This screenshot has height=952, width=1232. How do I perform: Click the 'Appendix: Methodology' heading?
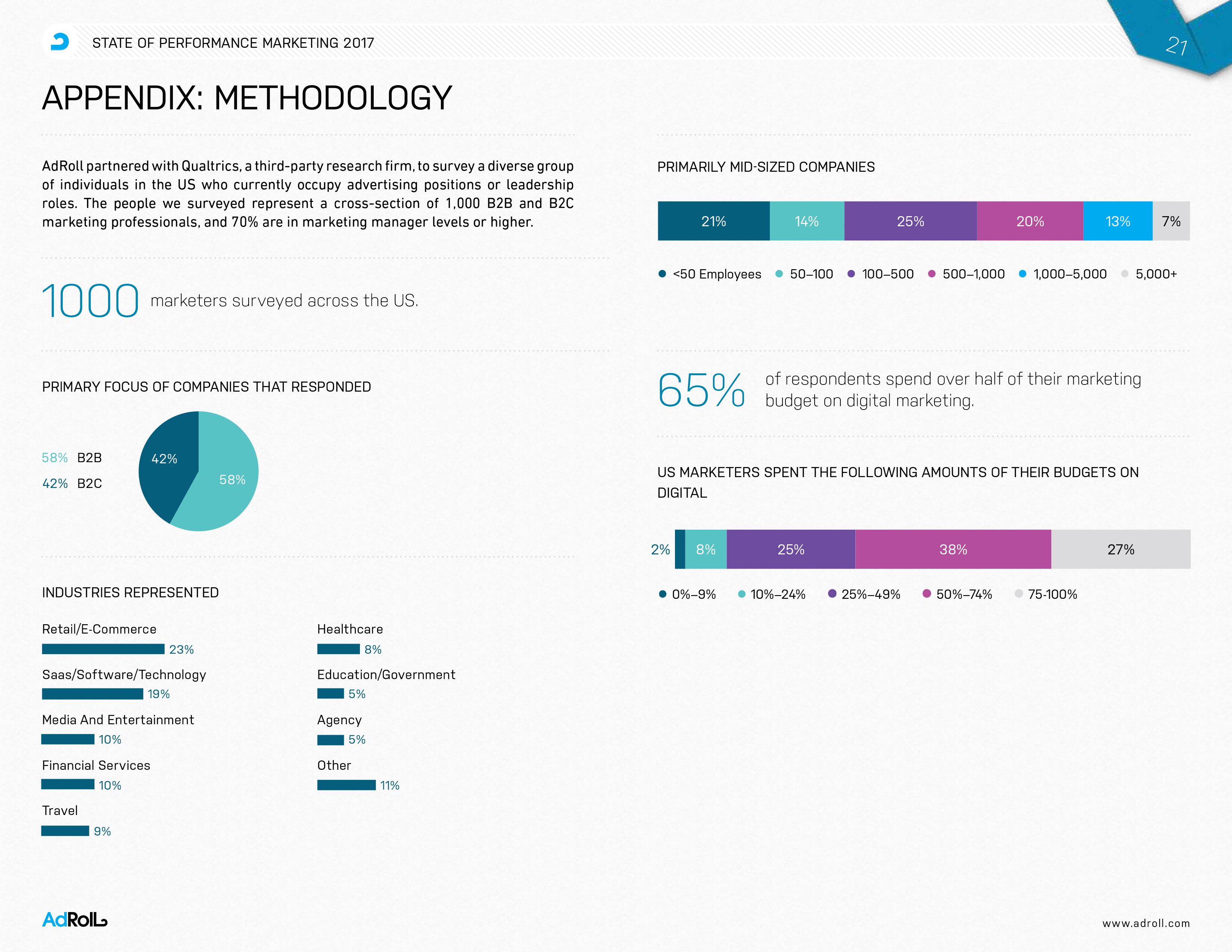tap(247, 98)
